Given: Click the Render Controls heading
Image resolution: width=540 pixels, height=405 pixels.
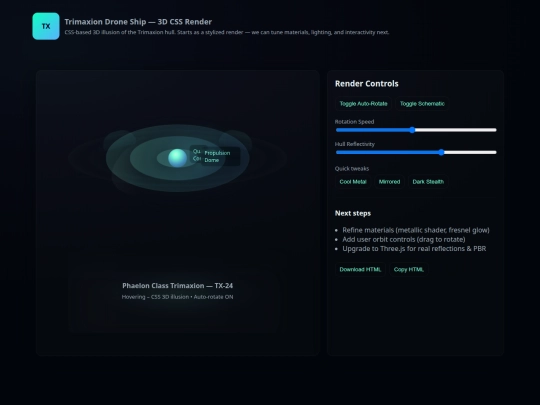Looking at the screenshot, I should click(366, 84).
